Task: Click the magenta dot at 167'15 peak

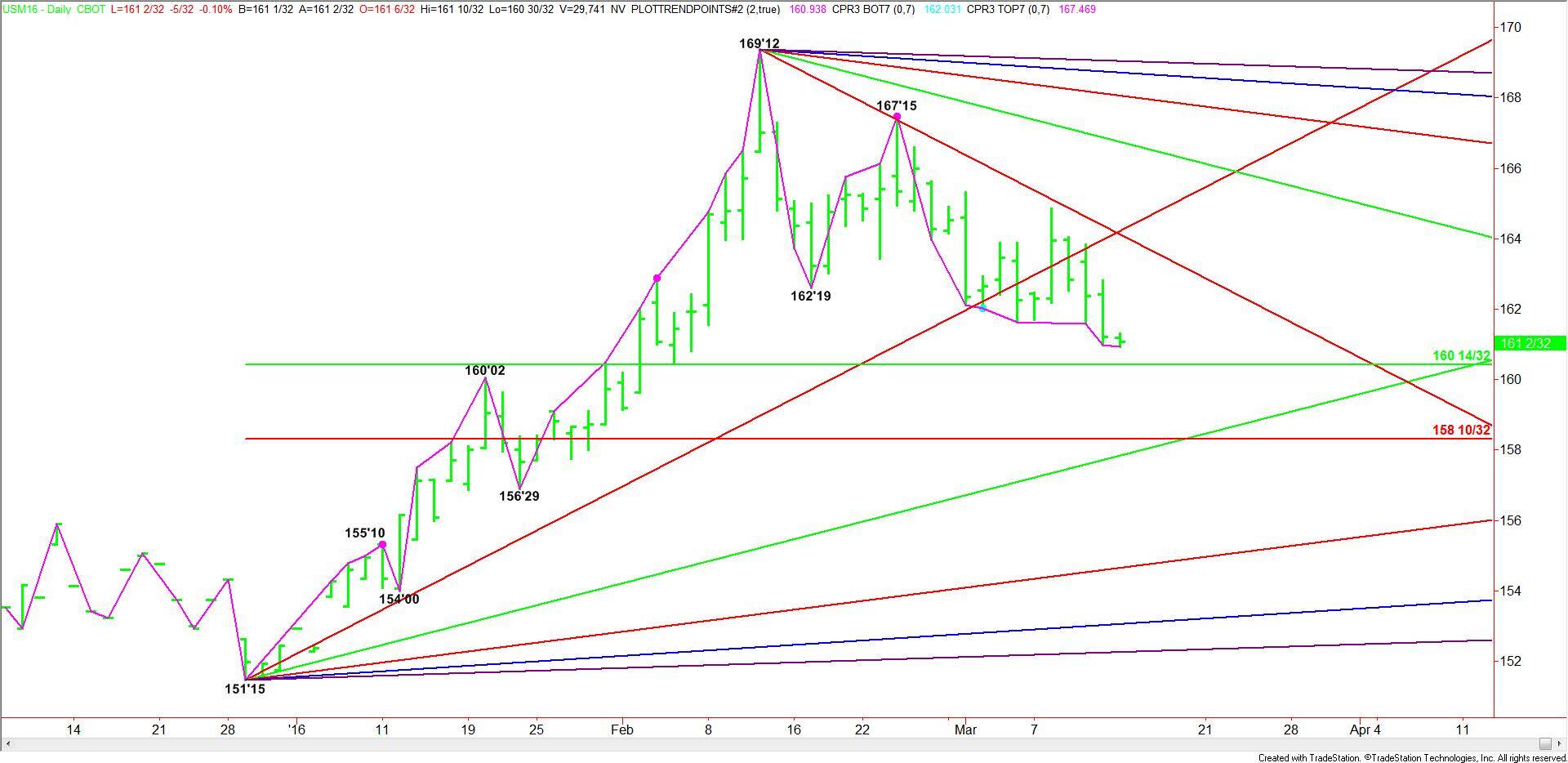Action: click(x=897, y=117)
